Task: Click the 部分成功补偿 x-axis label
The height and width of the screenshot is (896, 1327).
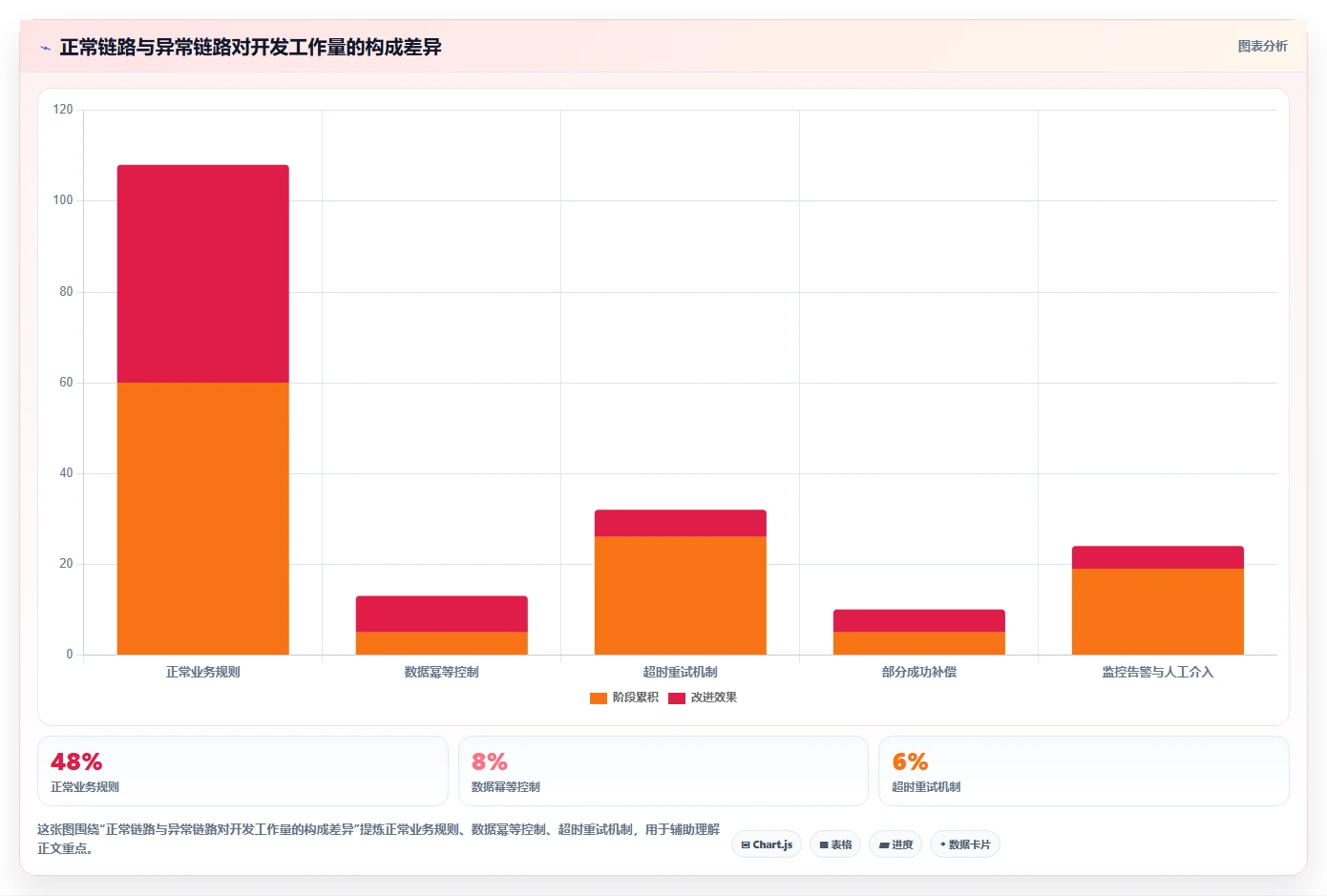Action: pyautogui.click(x=919, y=672)
